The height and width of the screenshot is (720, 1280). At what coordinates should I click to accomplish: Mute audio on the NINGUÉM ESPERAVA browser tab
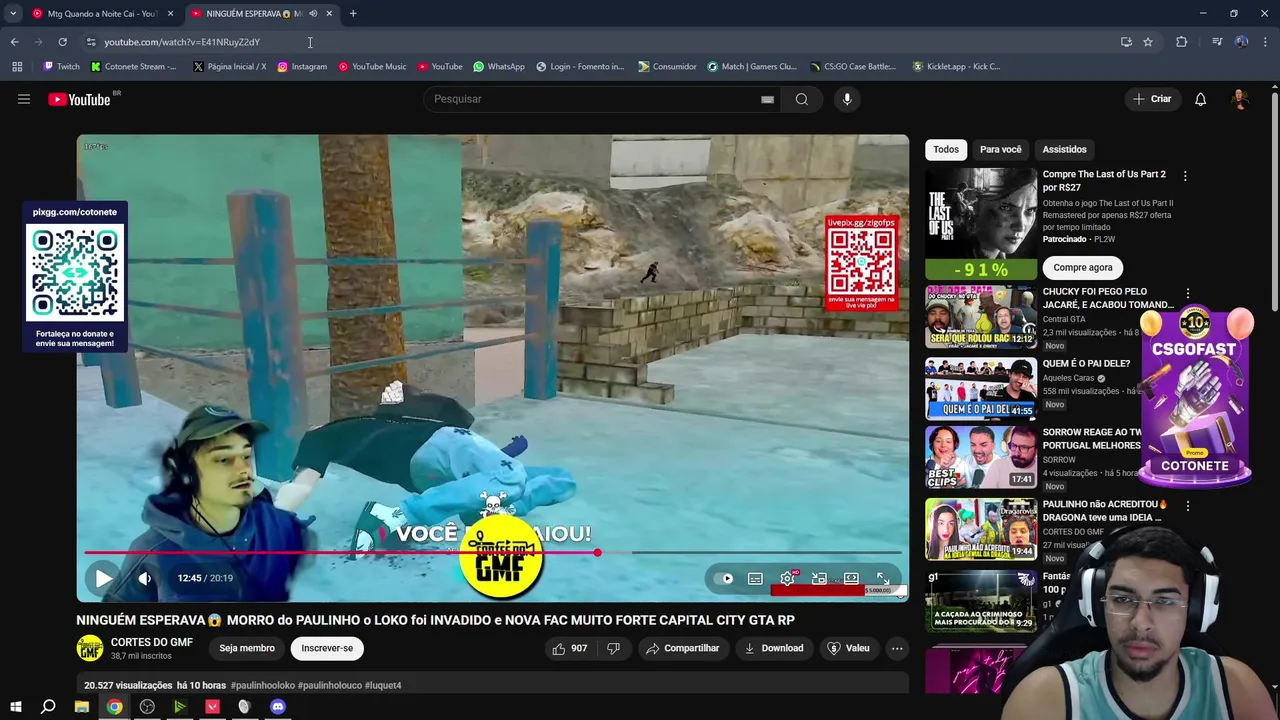(313, 13)
